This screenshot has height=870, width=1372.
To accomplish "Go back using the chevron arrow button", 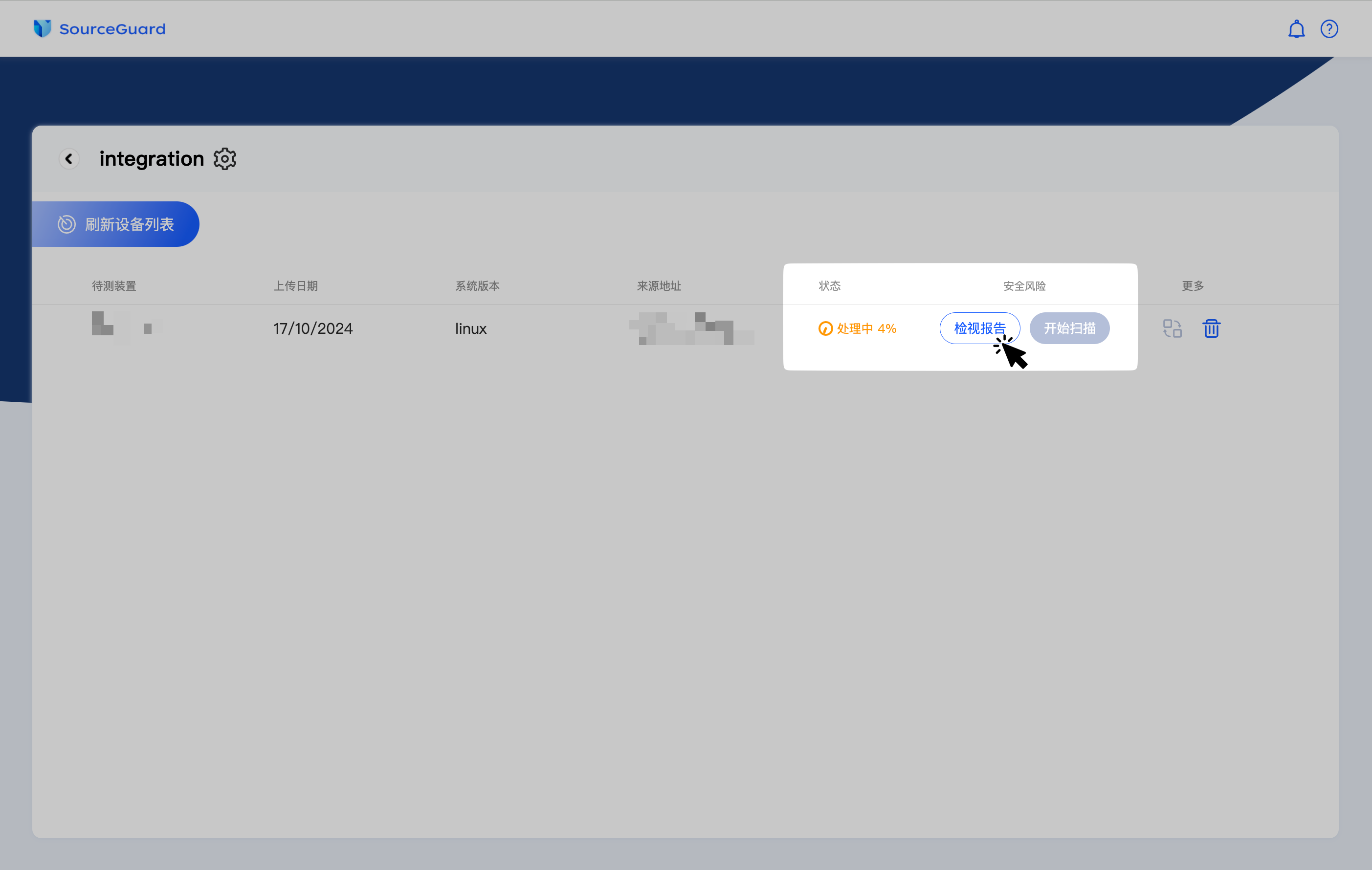I will (x=69, y=159).
